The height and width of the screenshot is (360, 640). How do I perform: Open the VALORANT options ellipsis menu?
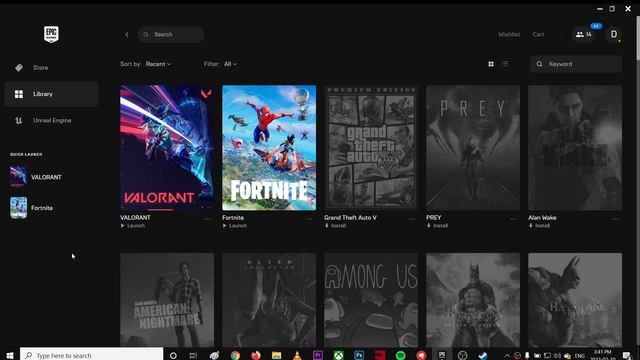207,219
